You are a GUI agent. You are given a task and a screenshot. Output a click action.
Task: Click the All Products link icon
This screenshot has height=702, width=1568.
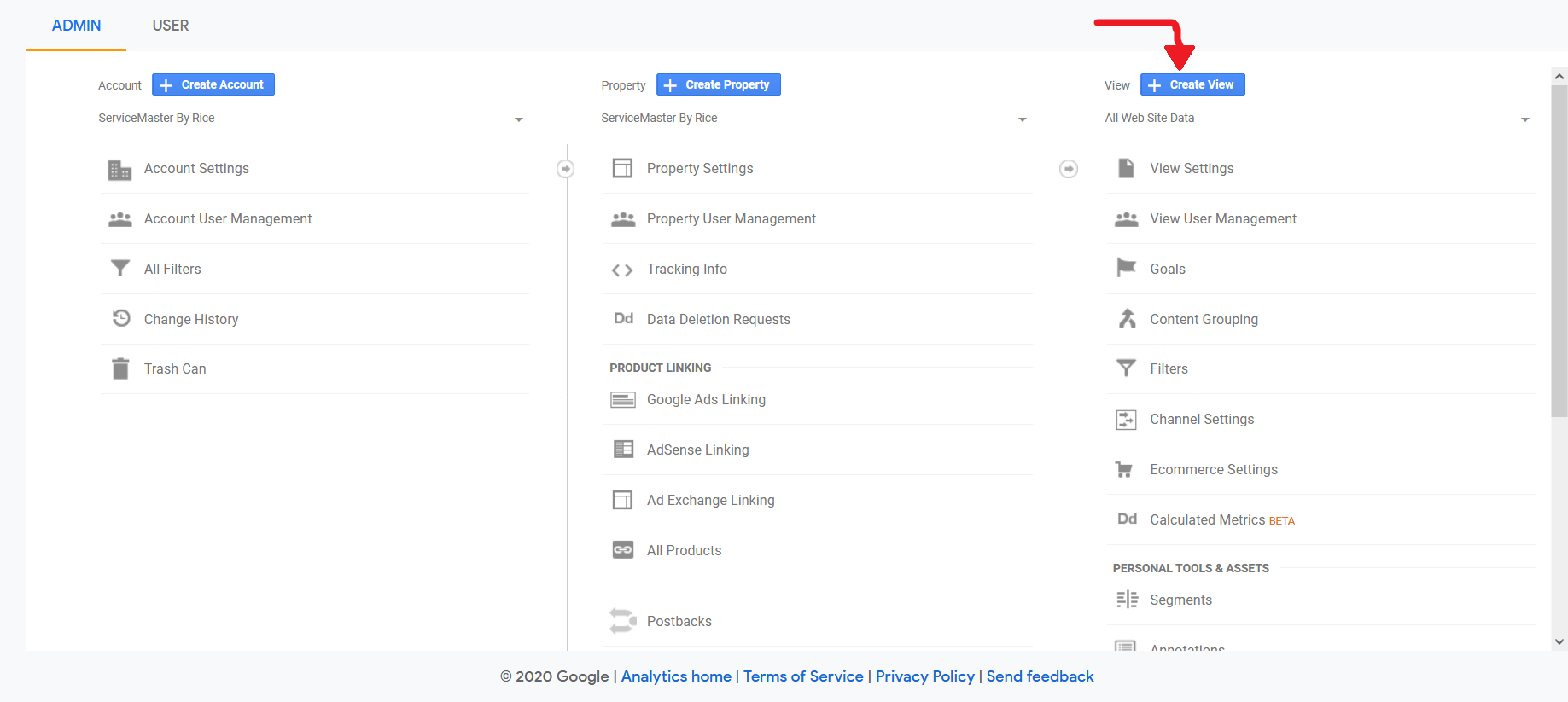pos(623,550)
